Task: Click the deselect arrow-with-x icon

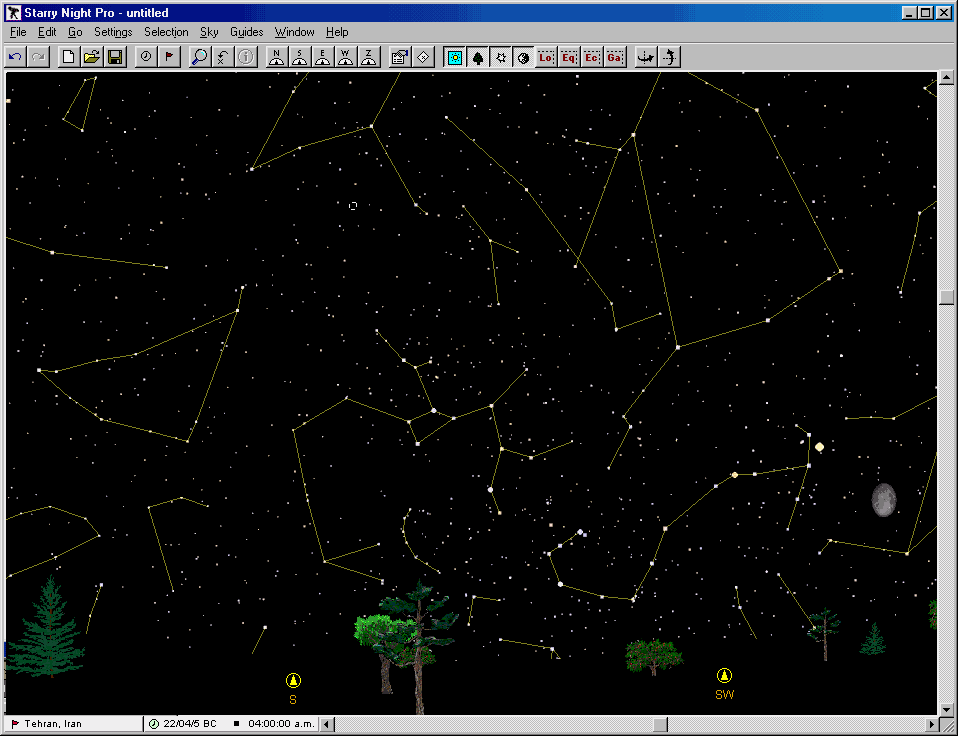Action: [x=222, y=57]
